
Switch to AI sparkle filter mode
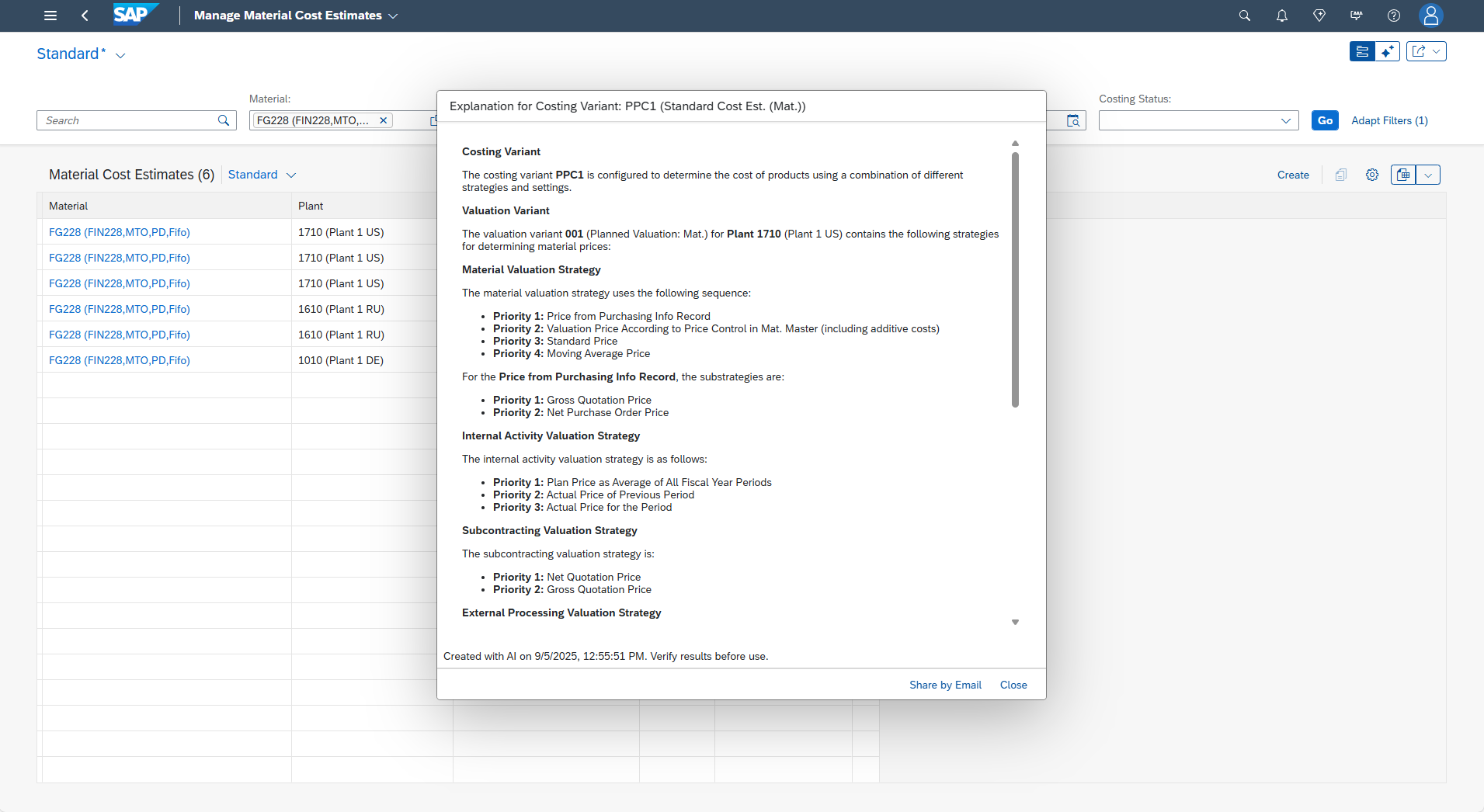tap(1387, 51)
